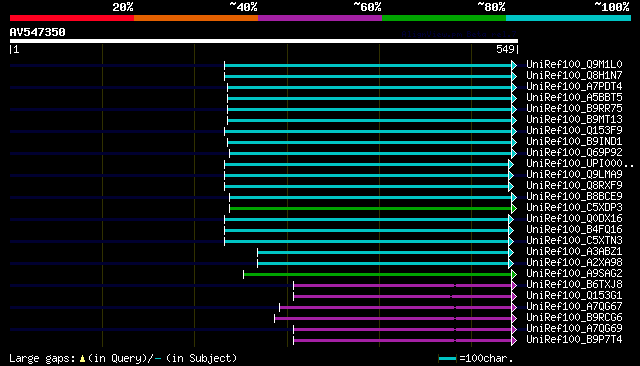Viewport: 640px width, 366px height.
Task: Click the arrowhead ending the Q9M1L0 alignment bar
Action: point(514,65)
